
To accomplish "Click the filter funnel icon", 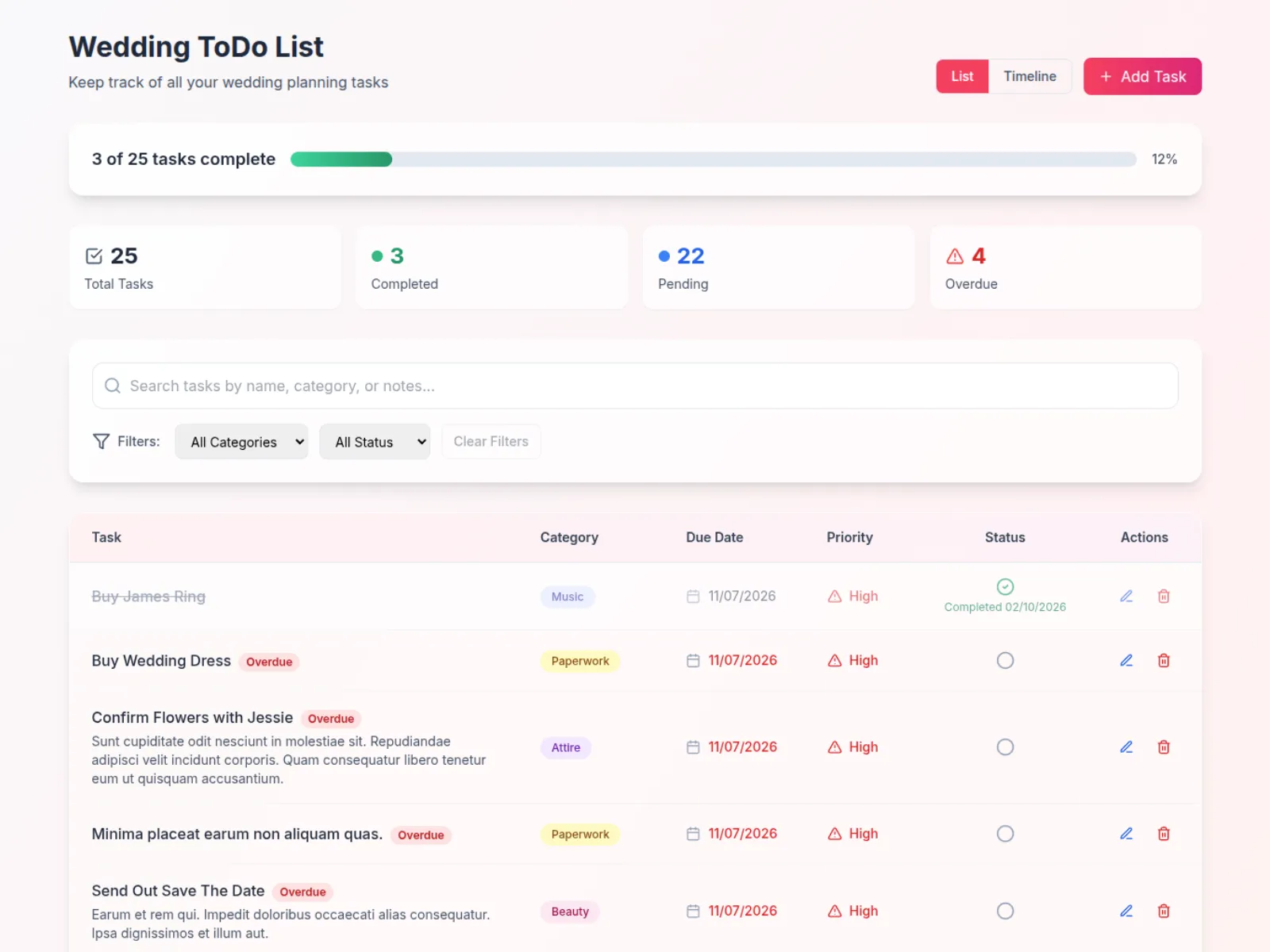I will [x=101, y=441].
